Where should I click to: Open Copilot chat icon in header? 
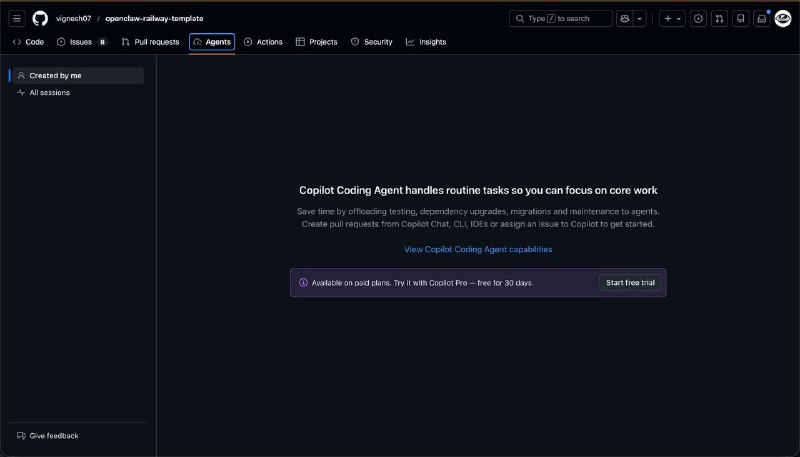point(625,18)
